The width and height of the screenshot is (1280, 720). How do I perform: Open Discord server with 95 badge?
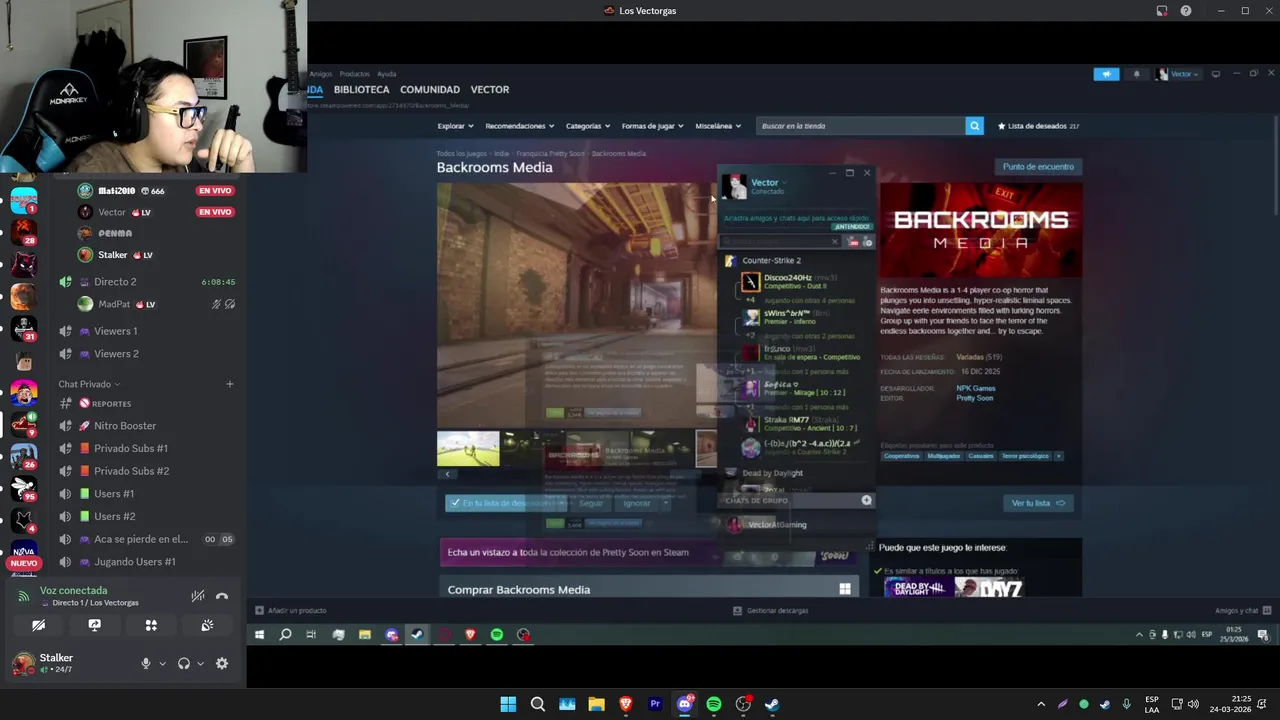click(24, 488)
